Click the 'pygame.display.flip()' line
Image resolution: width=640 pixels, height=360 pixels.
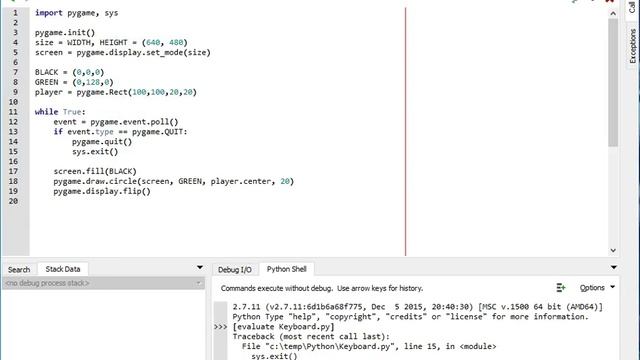click(102, 191)
